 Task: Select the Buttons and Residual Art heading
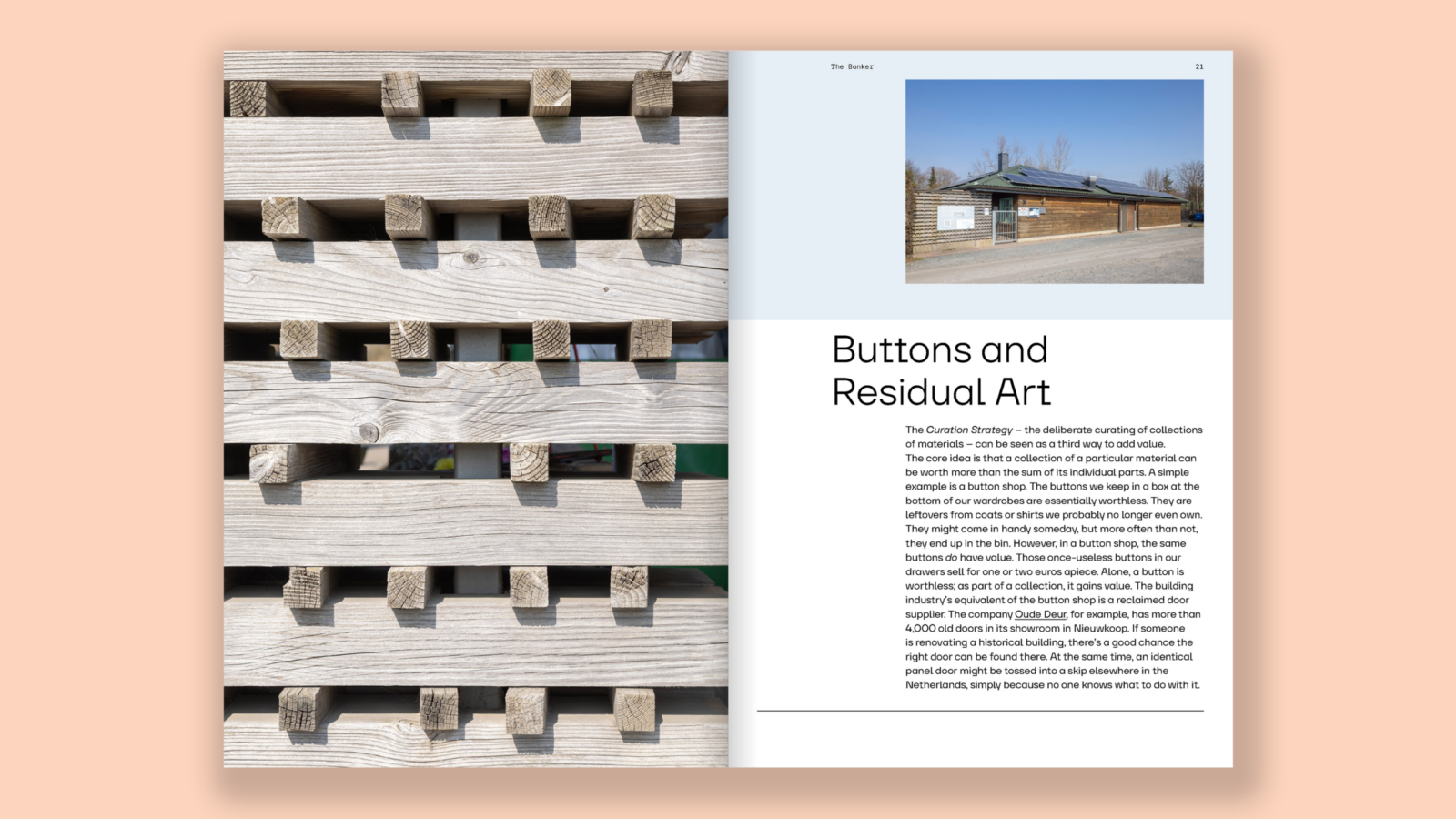pyautogui.click(x=941, y=371)
